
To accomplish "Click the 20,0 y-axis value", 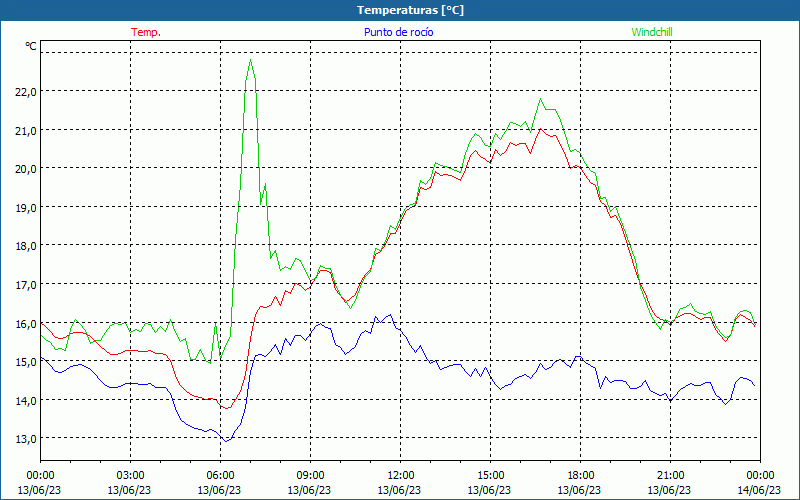I will coord(26,169).
